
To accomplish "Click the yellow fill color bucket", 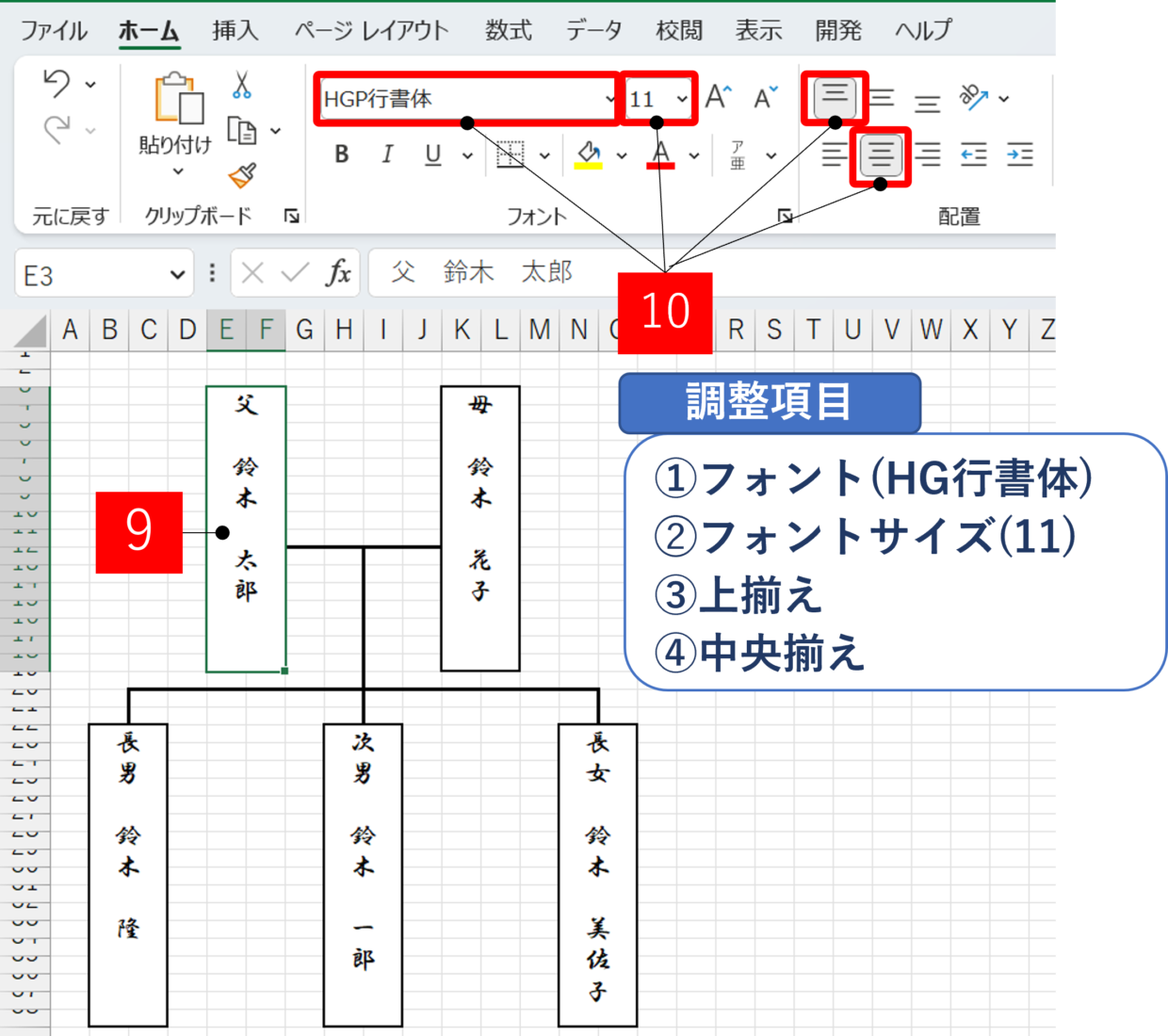I will coord(589,154).
